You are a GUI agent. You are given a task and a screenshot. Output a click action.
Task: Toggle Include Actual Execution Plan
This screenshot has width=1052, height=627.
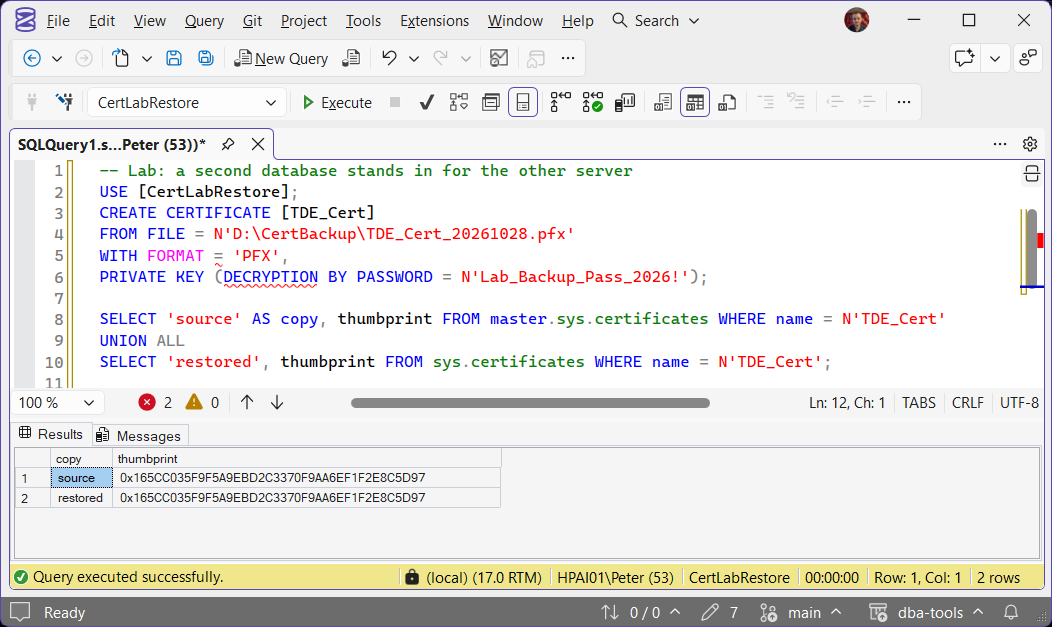tap(560, 102)
